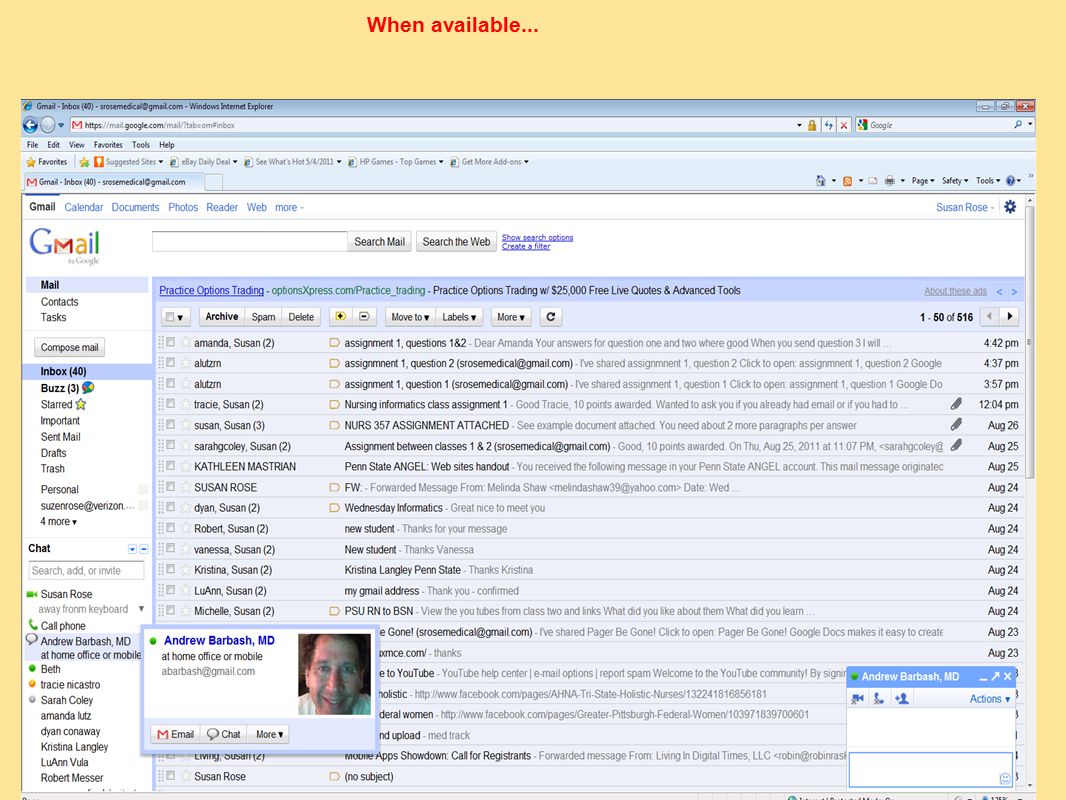Open the Inbox (40) folder

click(63, 371)
